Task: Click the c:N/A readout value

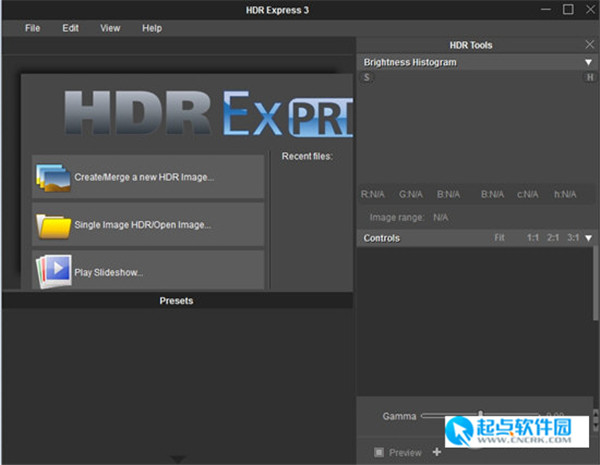Action: [528, 194]
